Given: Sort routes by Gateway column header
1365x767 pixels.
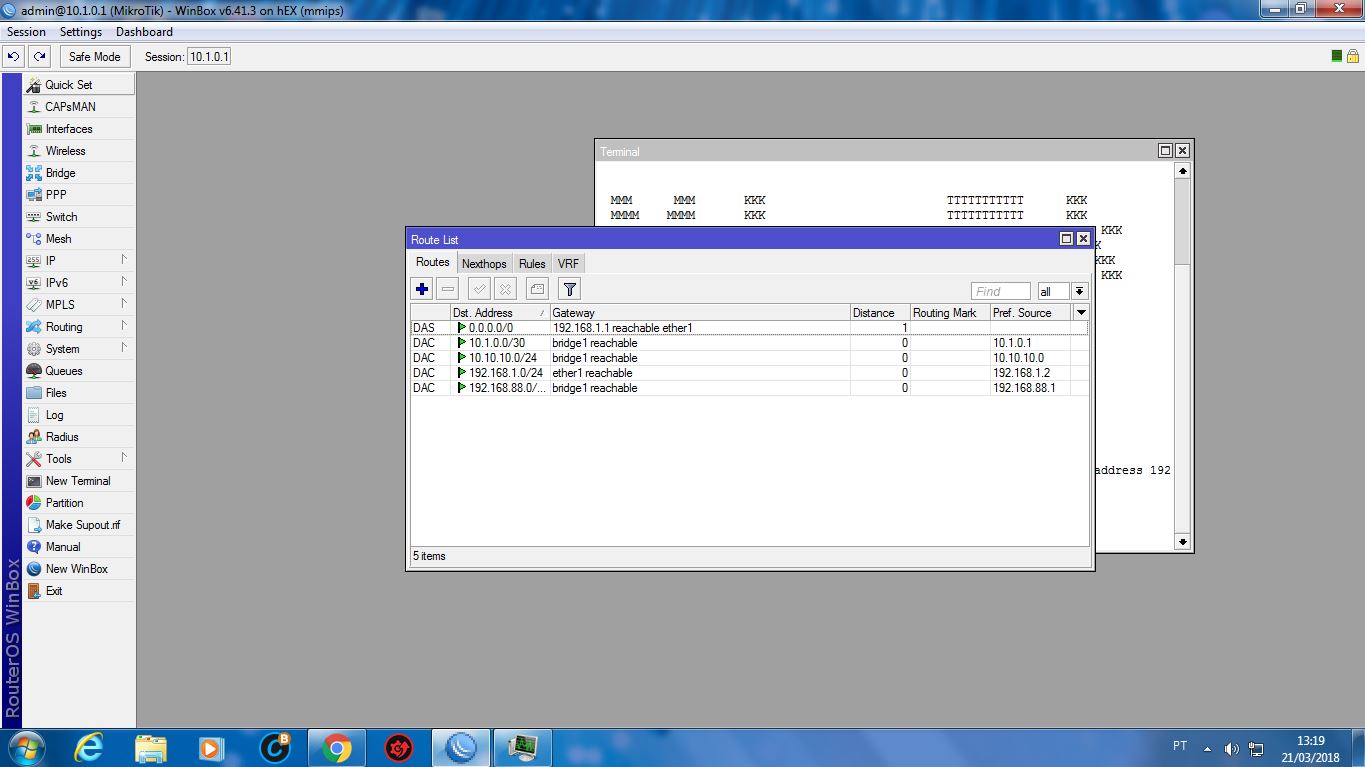Looking at the screenshot, I should [700, 313].
